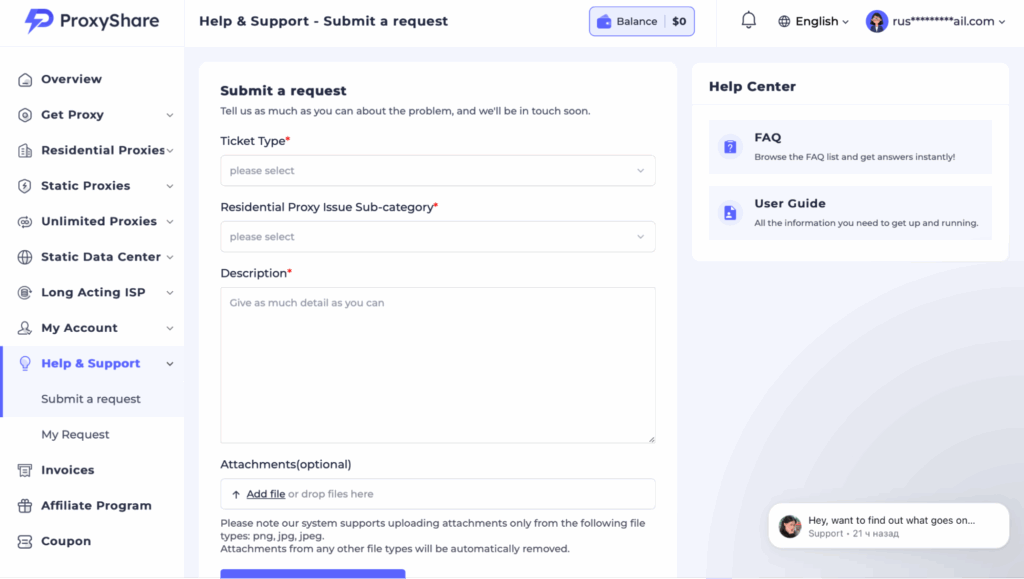Image resolution: width=1024 pixels, height=579 pixels.
Task: Click the Get Proxy sidebar icon
Action: point(25,115)
